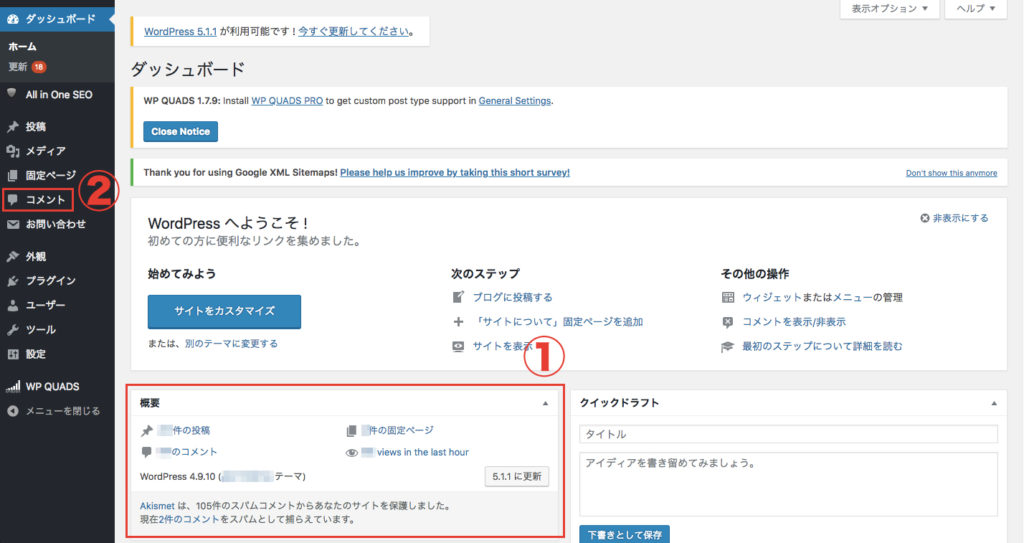Click the pages icon in 概要 固定ページ row
This screenshot has width=1024, height=543.
point(351,431)
